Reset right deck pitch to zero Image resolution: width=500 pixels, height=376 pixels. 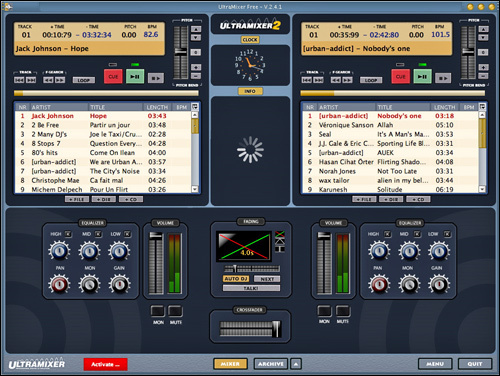(x=483, y=52)
